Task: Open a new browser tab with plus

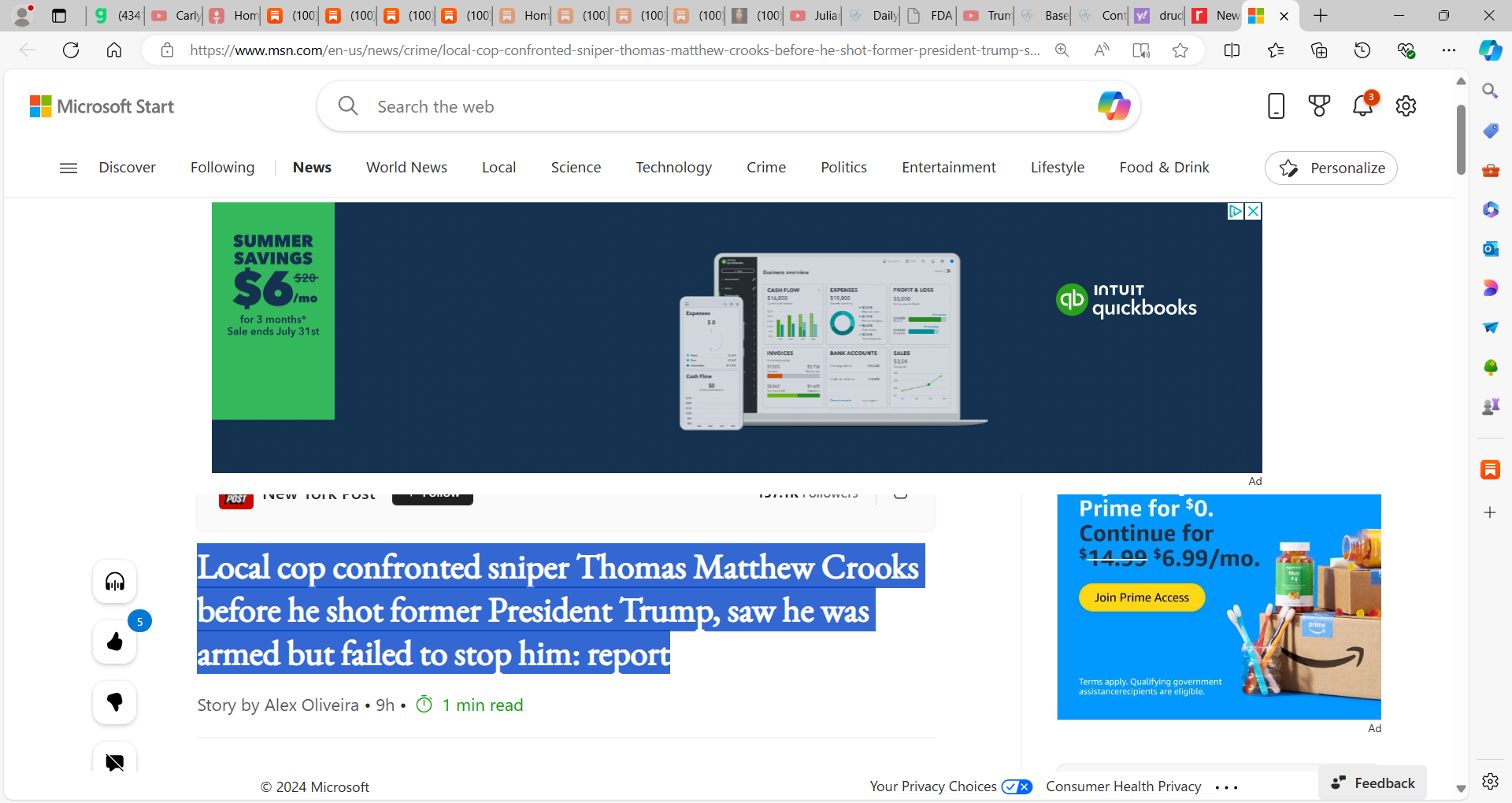Action: 1321,16
